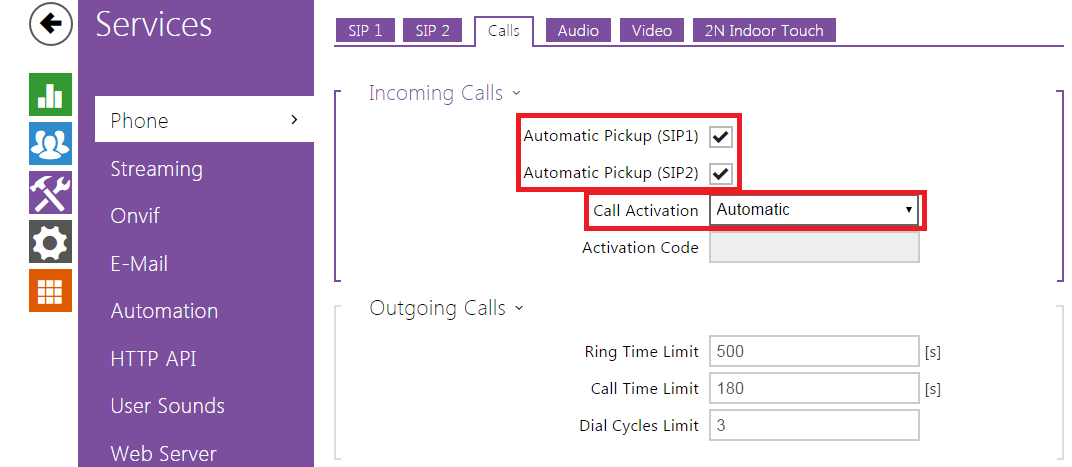Uncheck Automatic Pickup (SIP2) checkbox

pyautogui.click(x=721, y=173)
